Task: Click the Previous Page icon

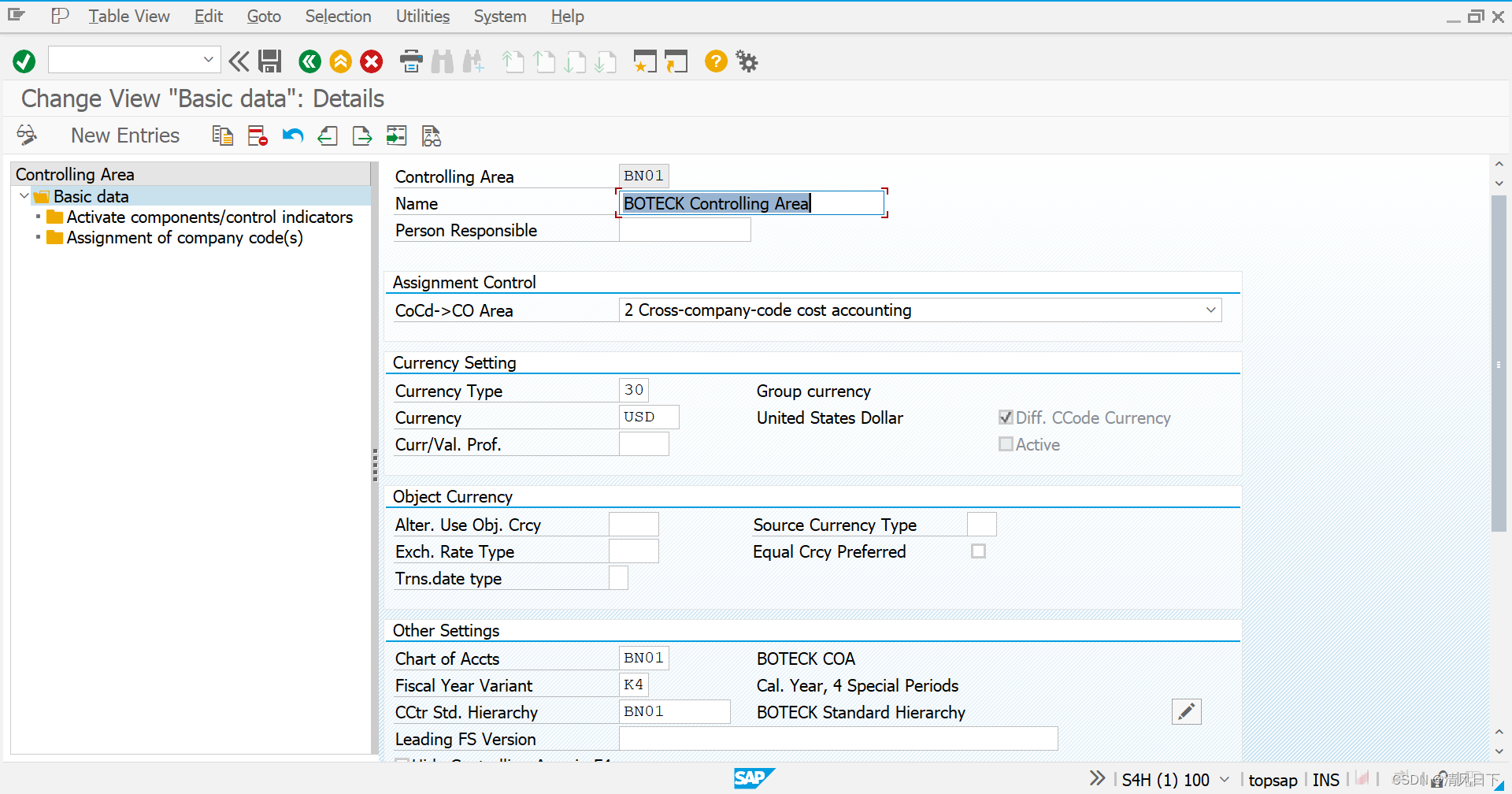Action: click(x=544, y=61)
